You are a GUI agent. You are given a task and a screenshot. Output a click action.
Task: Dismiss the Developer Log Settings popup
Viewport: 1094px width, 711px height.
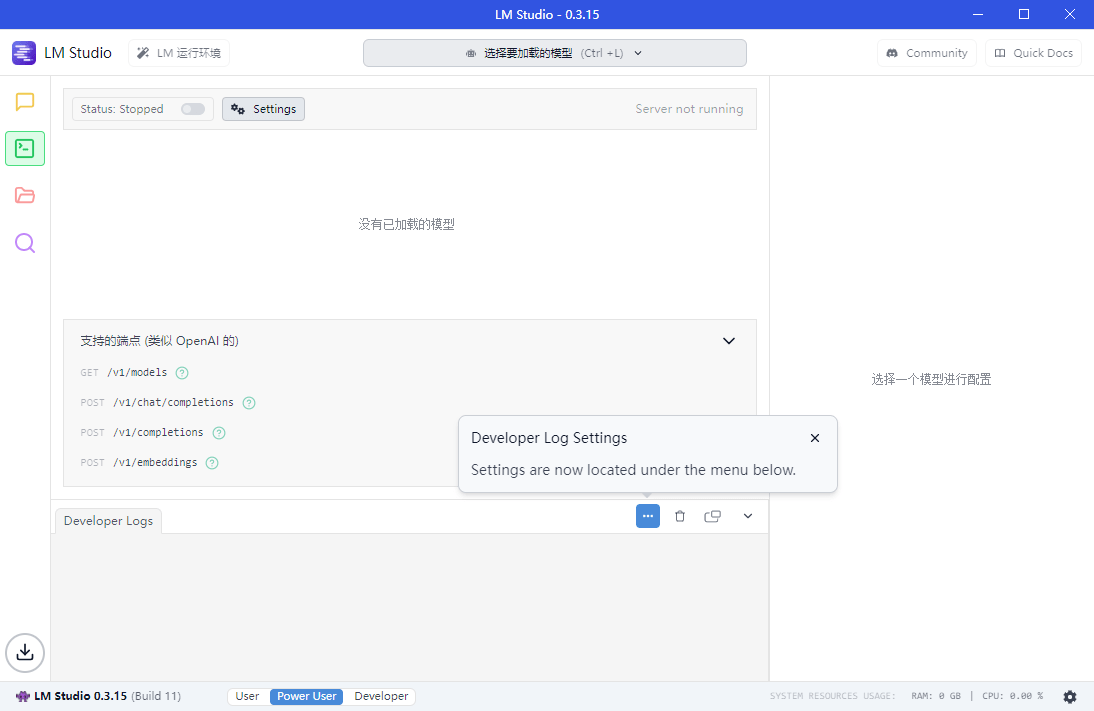pyautogui.click(x=815, y=438)
